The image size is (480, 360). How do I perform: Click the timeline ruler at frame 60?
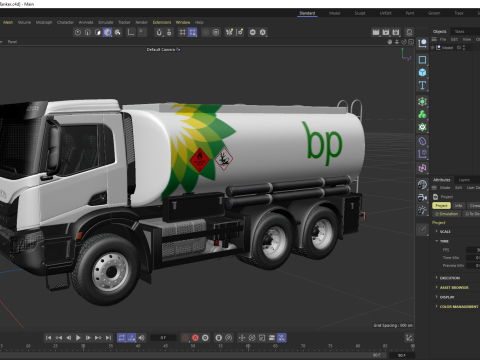coord(248,346)
